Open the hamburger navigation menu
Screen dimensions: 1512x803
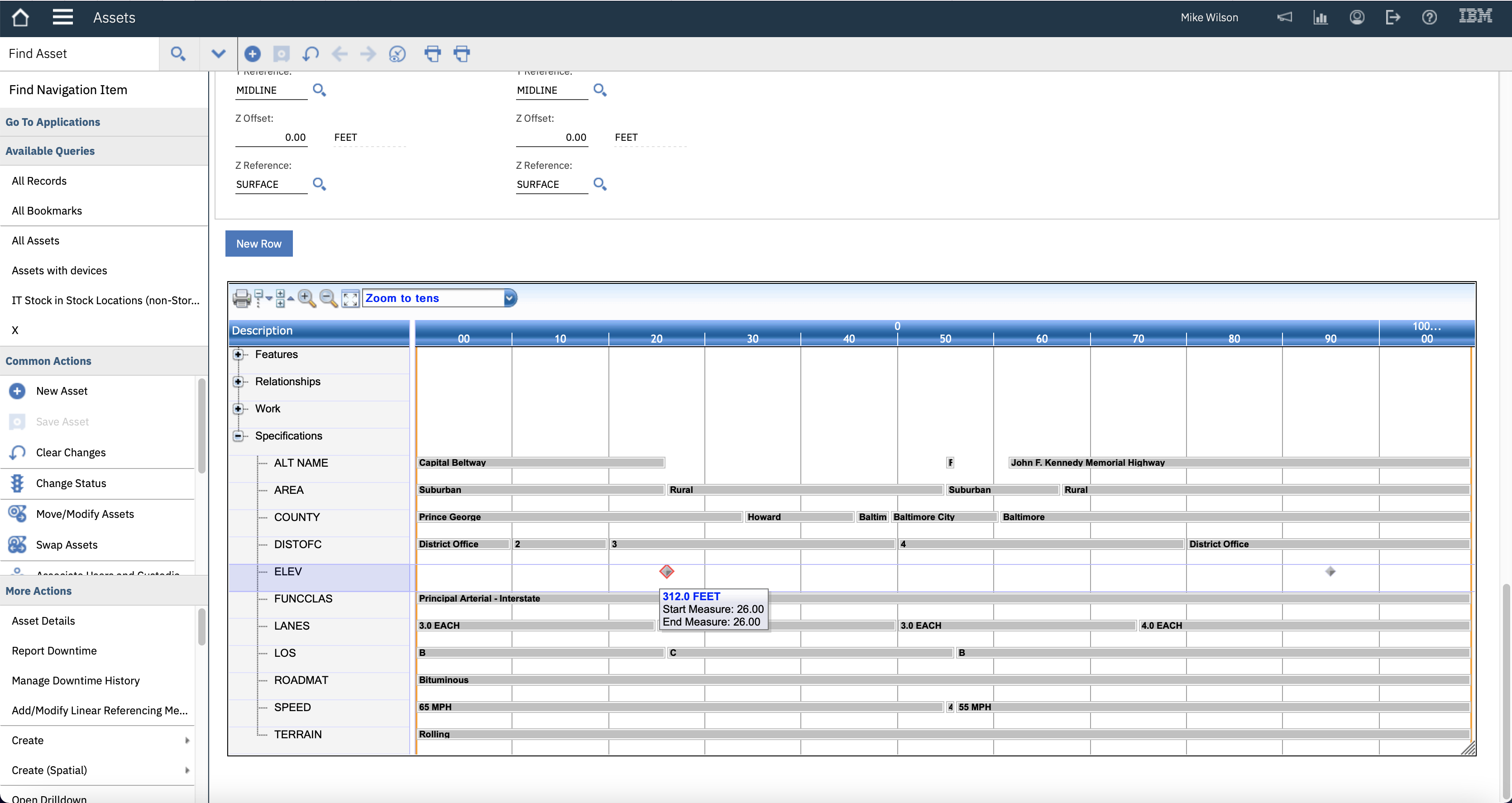tap(62, 17)
